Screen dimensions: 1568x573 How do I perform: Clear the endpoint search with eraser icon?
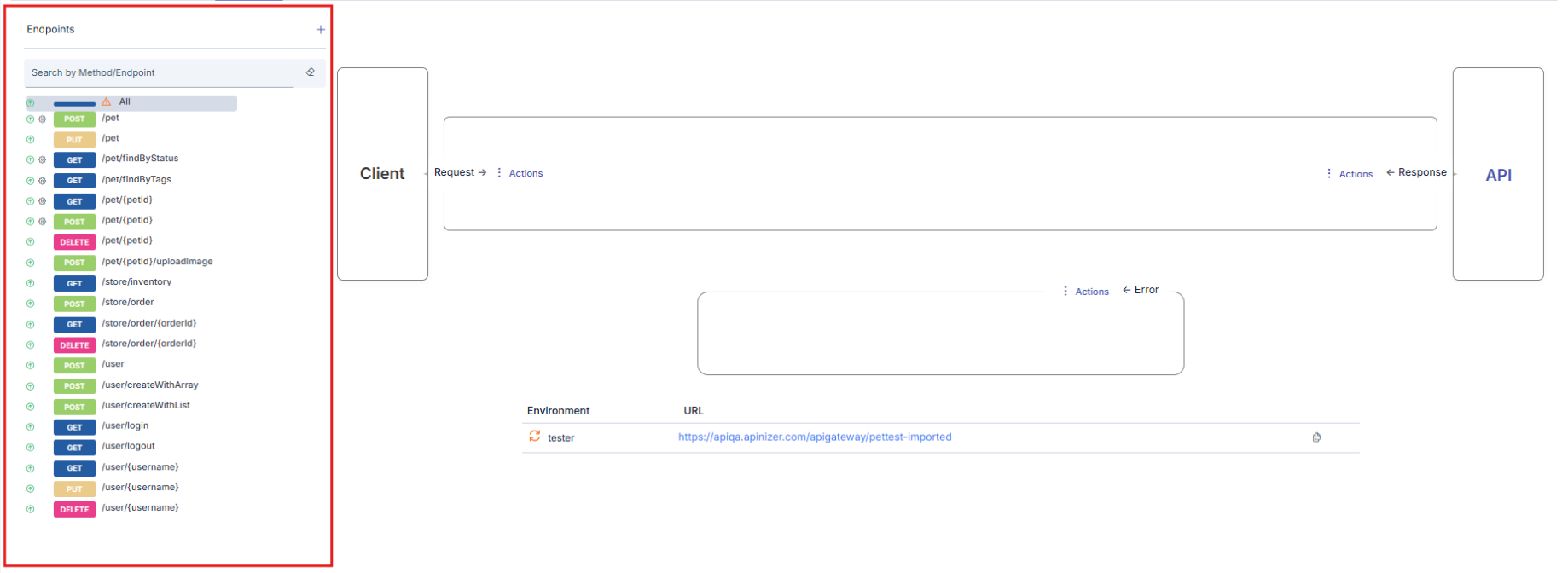point(311,72)
